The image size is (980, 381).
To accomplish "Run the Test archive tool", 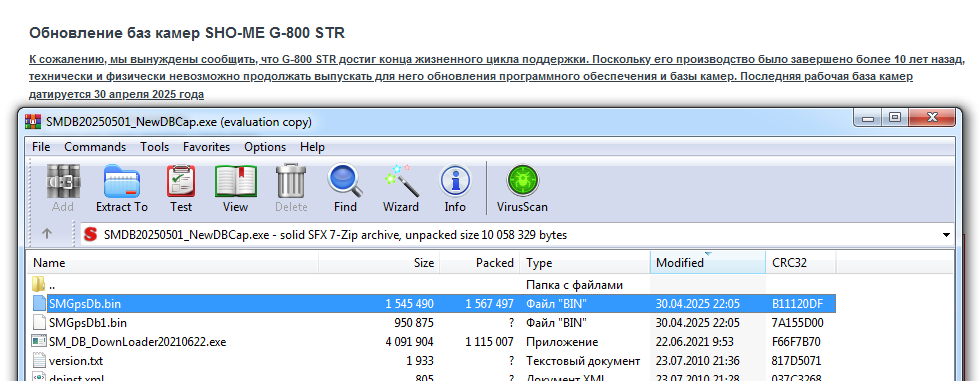I will (x=181, y=181).
